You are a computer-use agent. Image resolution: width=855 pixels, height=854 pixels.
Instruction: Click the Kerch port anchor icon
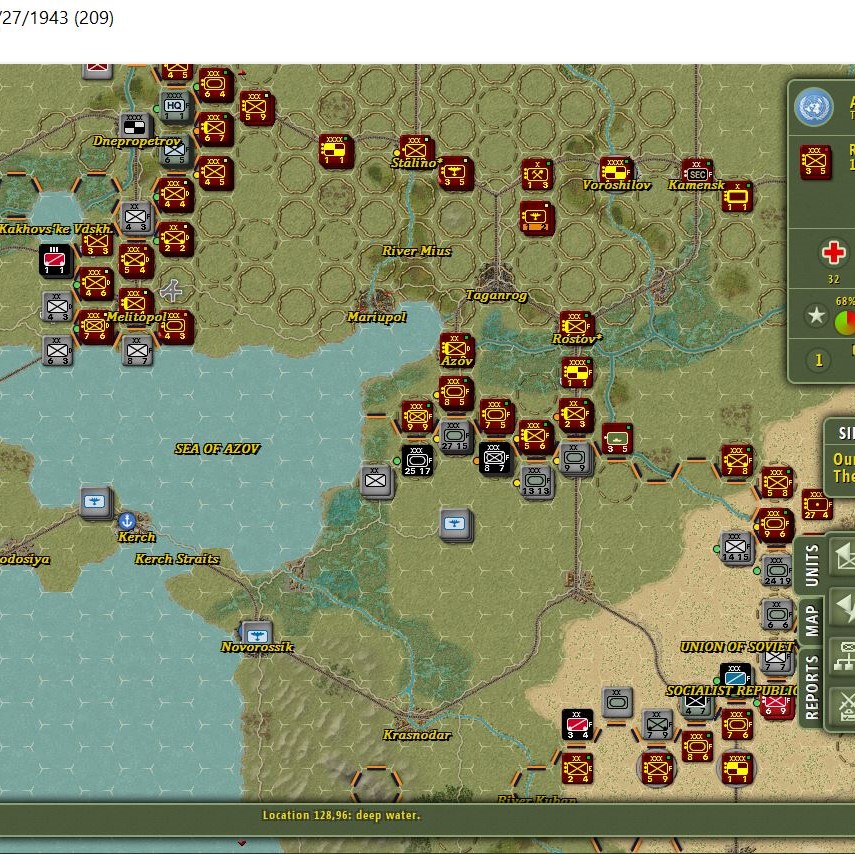point(127,521)
